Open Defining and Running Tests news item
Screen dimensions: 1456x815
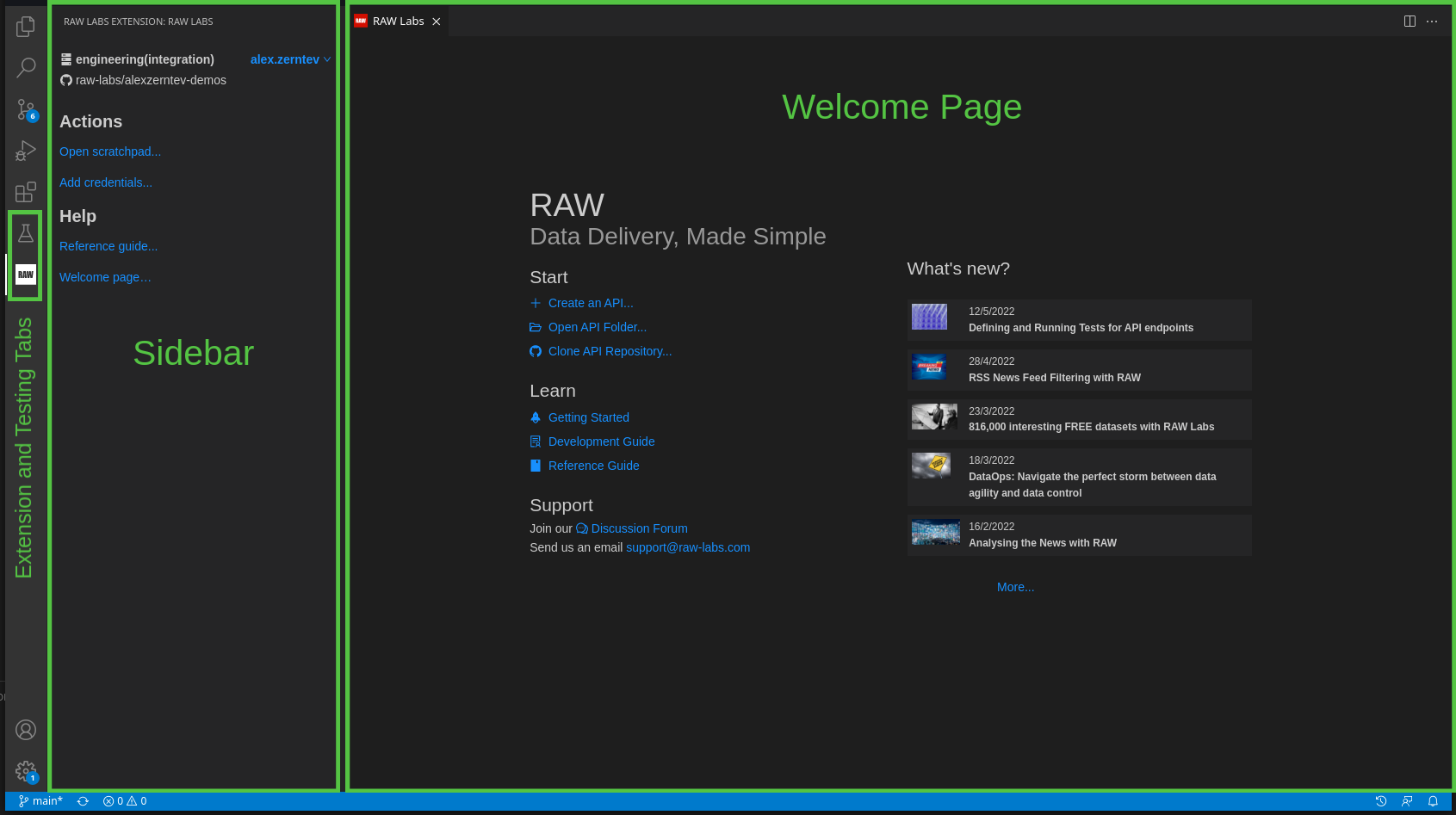(1080, 320)
